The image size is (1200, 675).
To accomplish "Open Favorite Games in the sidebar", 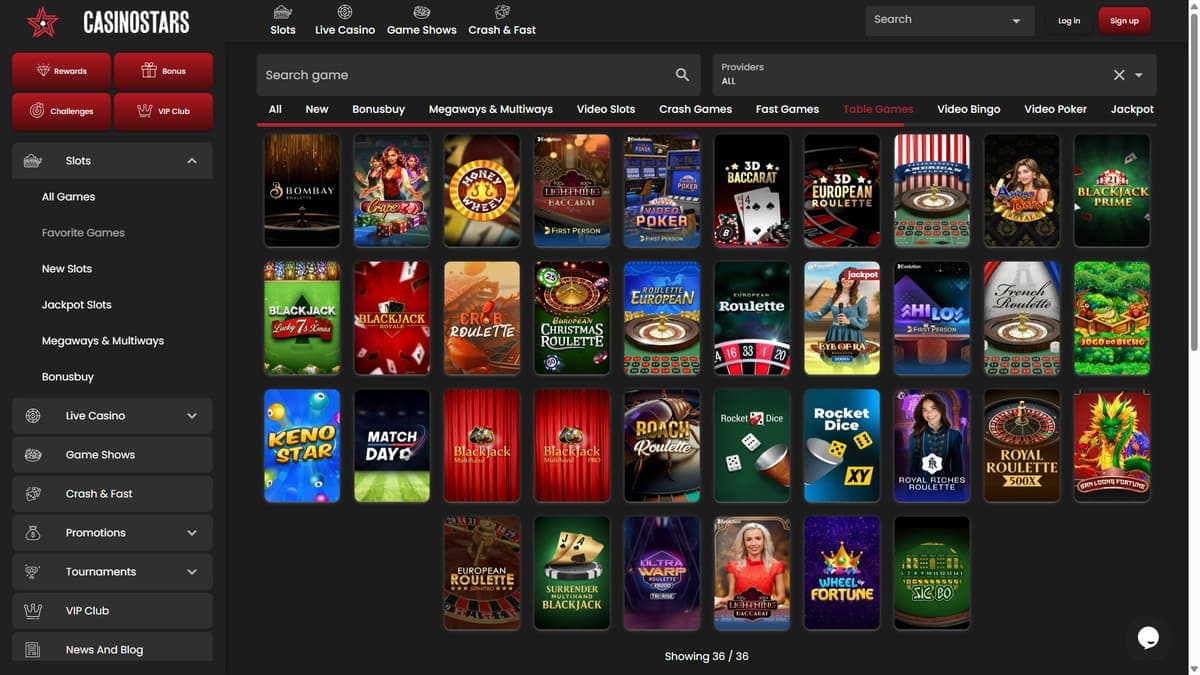I will click(83, 233).
